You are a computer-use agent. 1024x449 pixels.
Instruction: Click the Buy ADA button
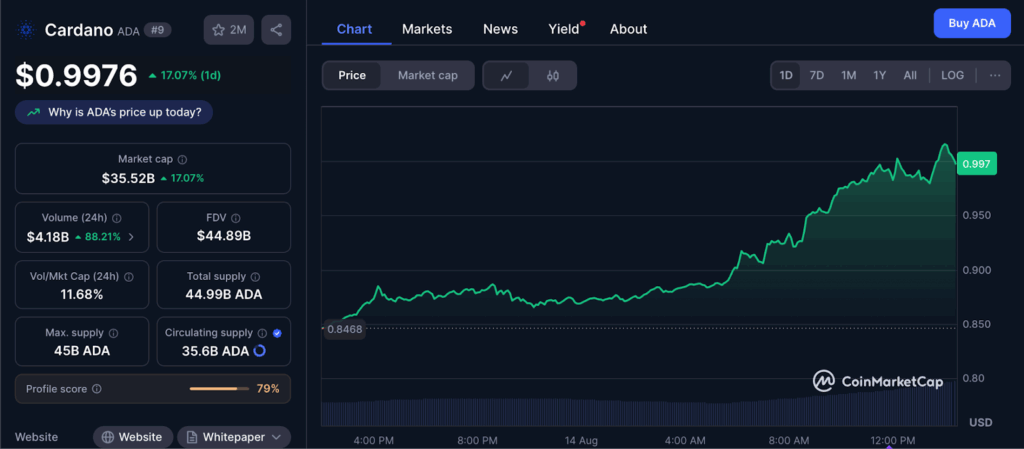[971, 23]
